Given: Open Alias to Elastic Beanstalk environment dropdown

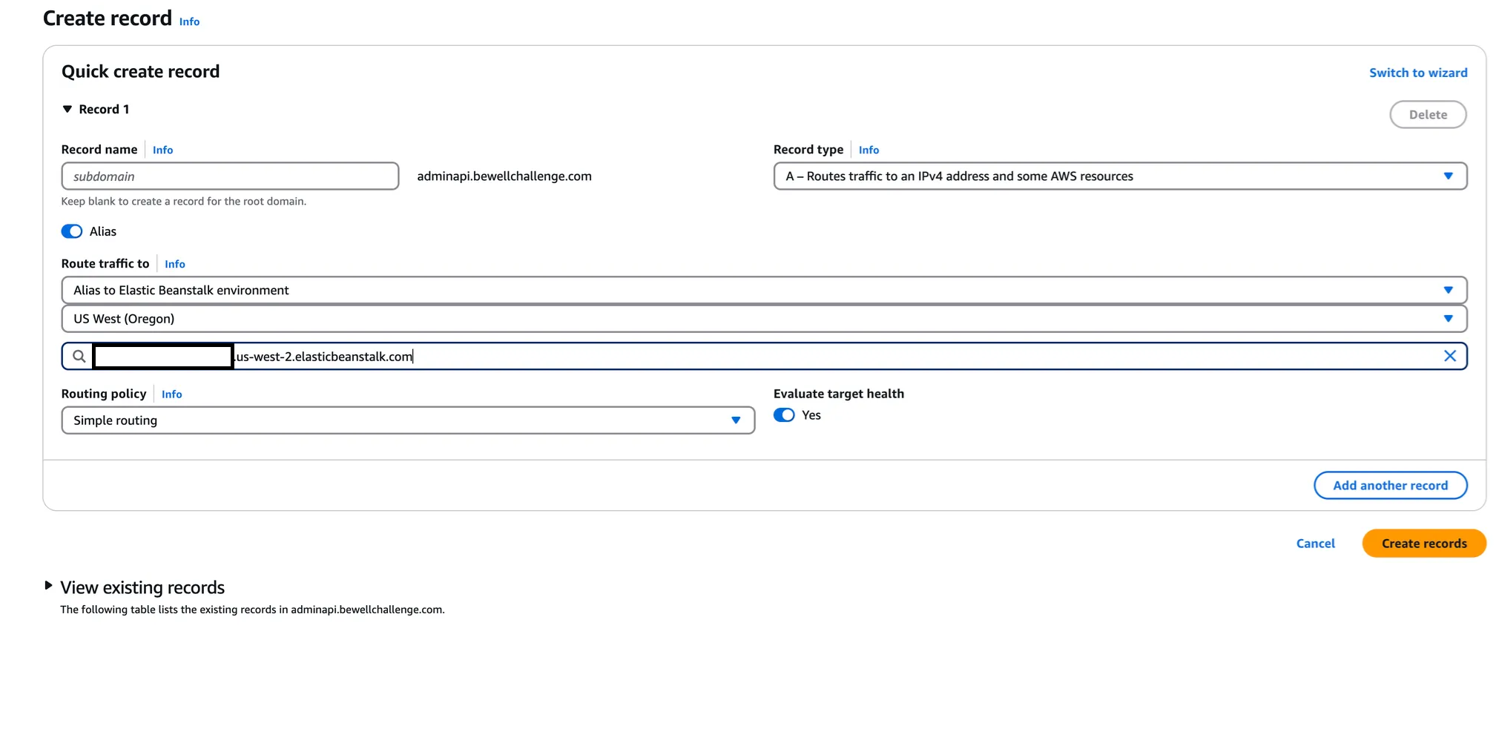Looking at the screenshot, I should pos(764,290).
